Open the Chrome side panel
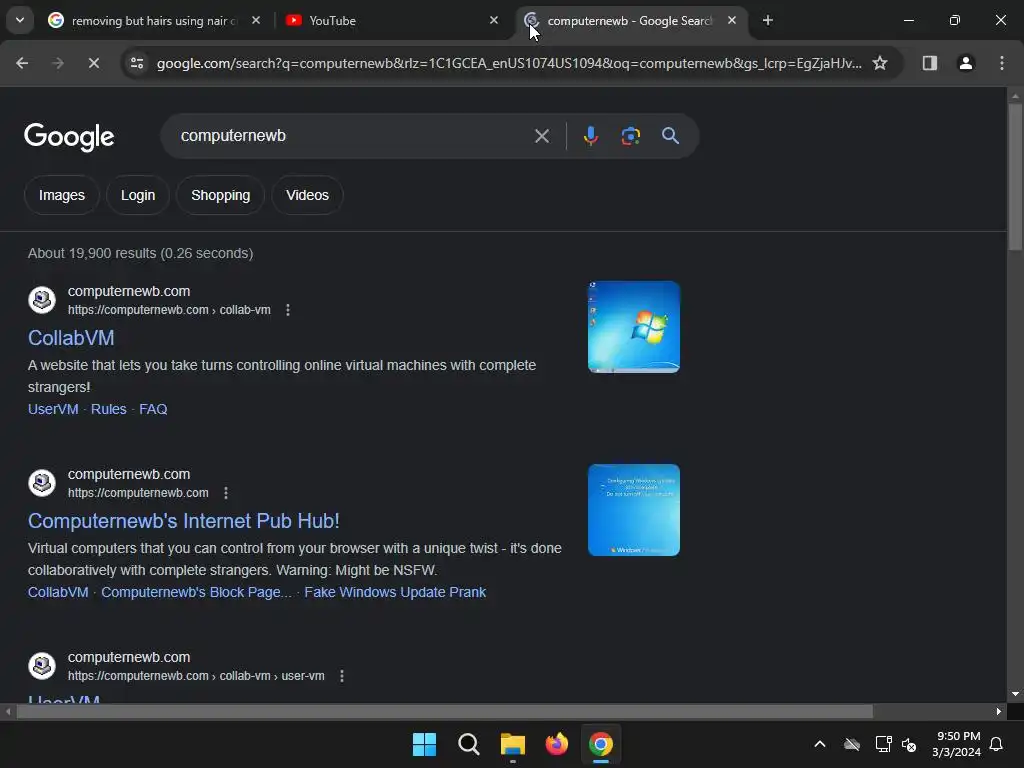This screenshot has width=1024, height=768. tap(930, 63)
